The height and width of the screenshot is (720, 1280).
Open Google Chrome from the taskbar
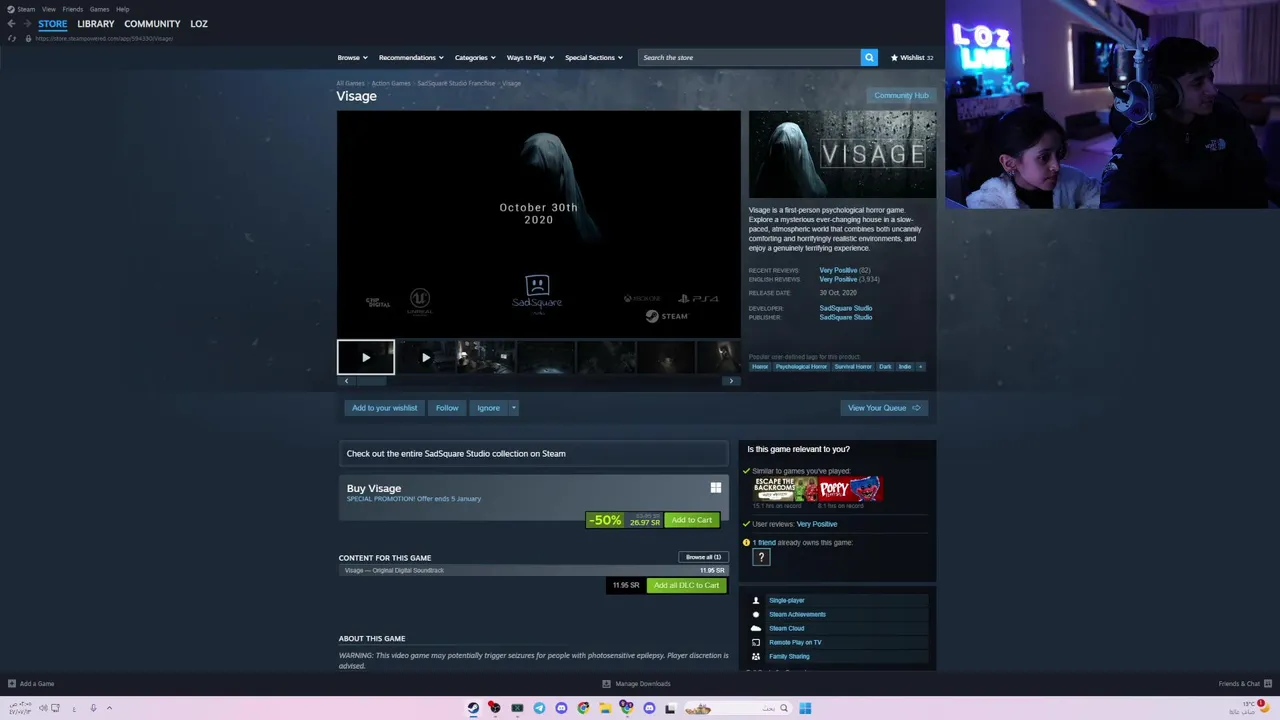click(583, 708)
